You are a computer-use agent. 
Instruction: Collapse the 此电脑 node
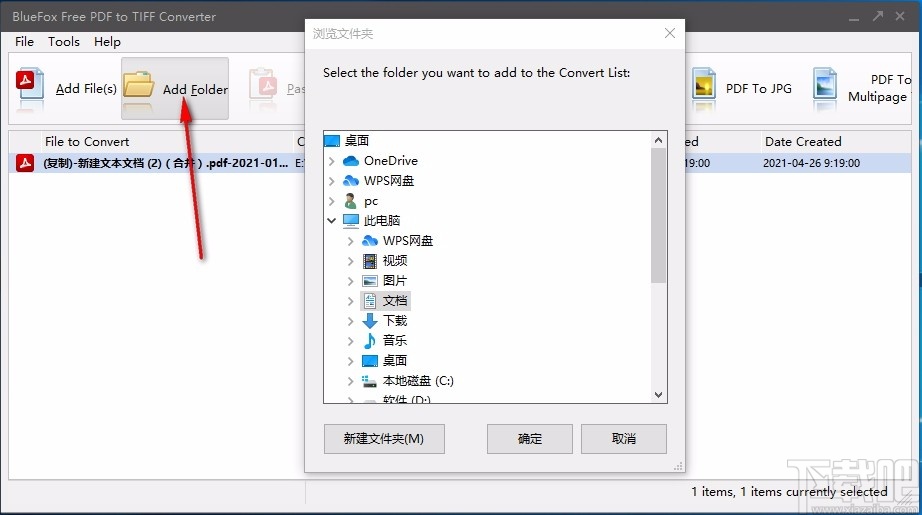click(332, 221)
